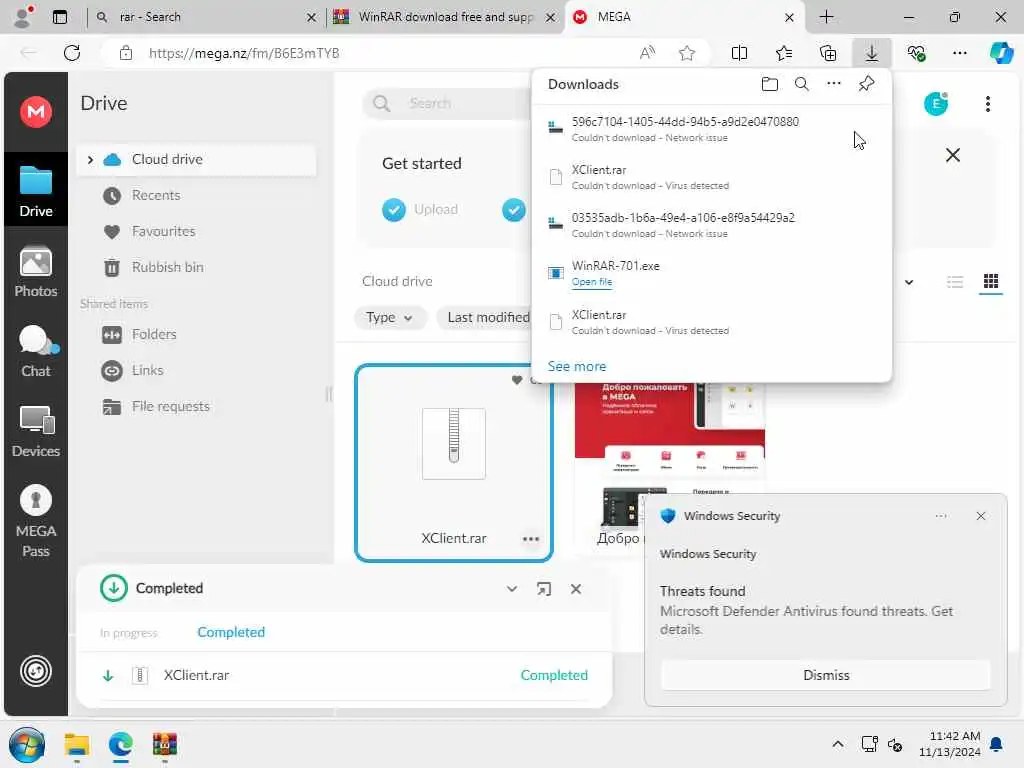
Task: Open the account avatar menu
Action: (936, 104)
